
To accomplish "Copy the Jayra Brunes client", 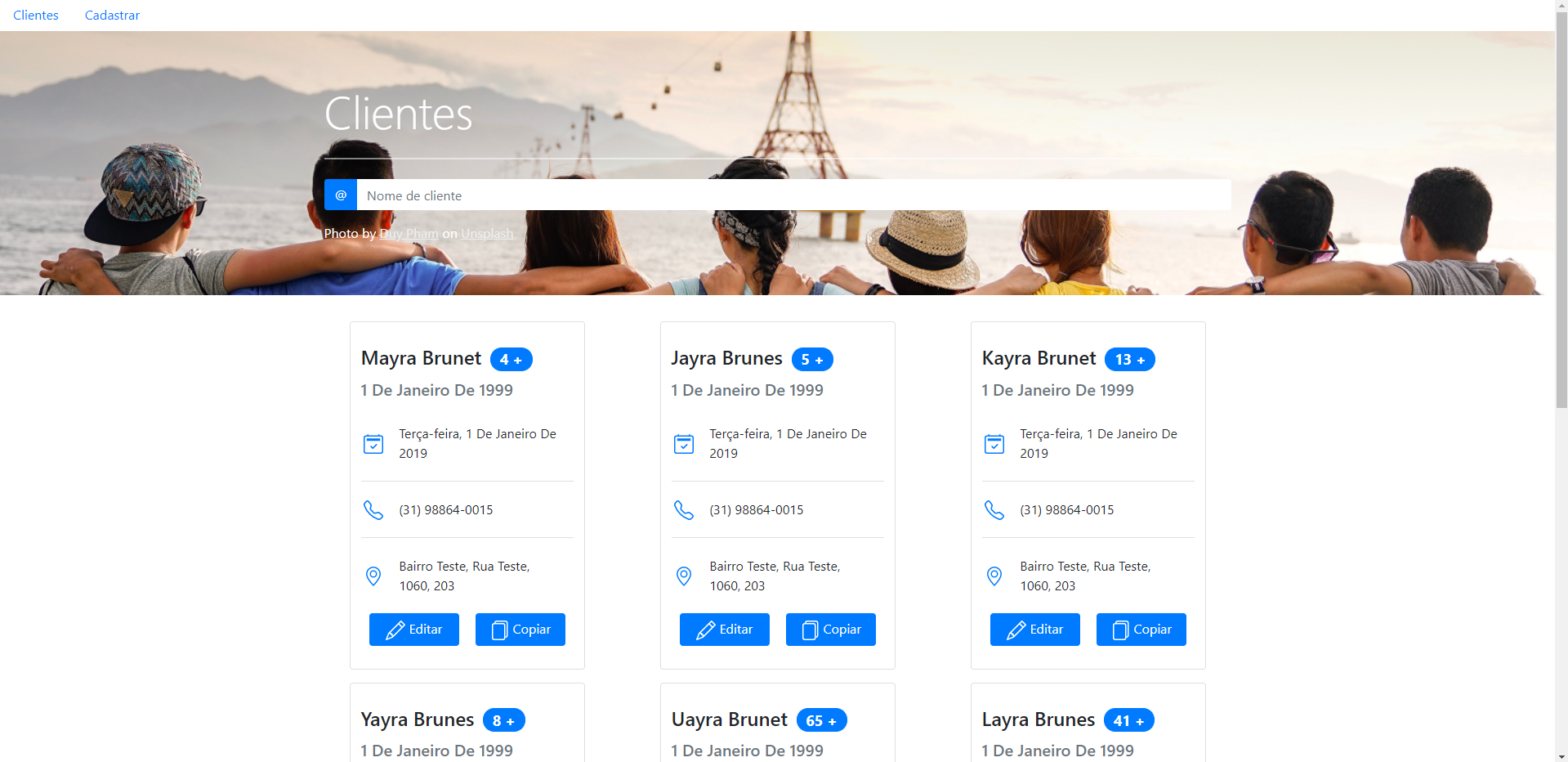I will pyautogui.click(x=831, y=630).
